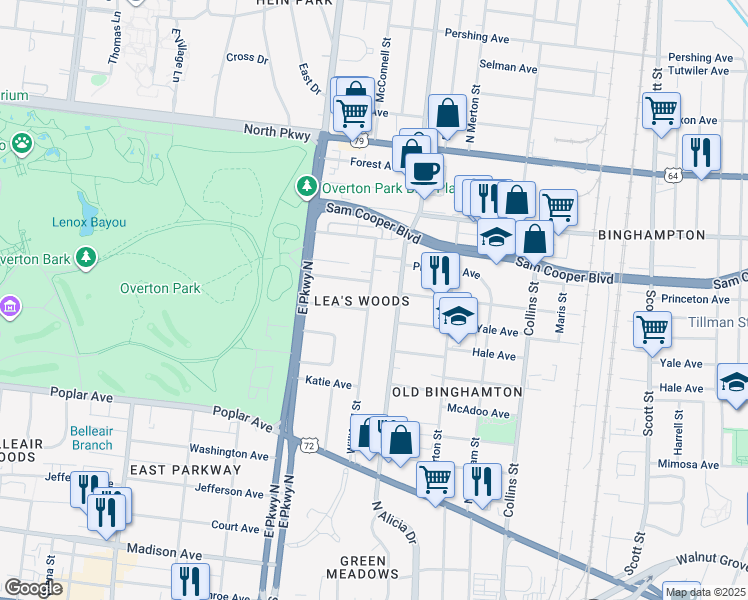Open the restaurant marker by Monroe Ave
This screenshot has height=600, width=748.
click(x=190, y=582)
